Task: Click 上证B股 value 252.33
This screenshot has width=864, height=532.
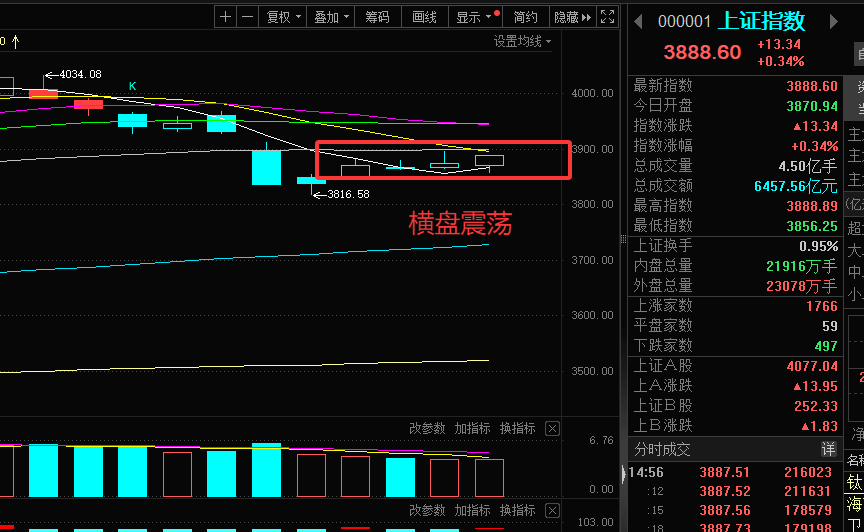Action: tap(816, 406)
